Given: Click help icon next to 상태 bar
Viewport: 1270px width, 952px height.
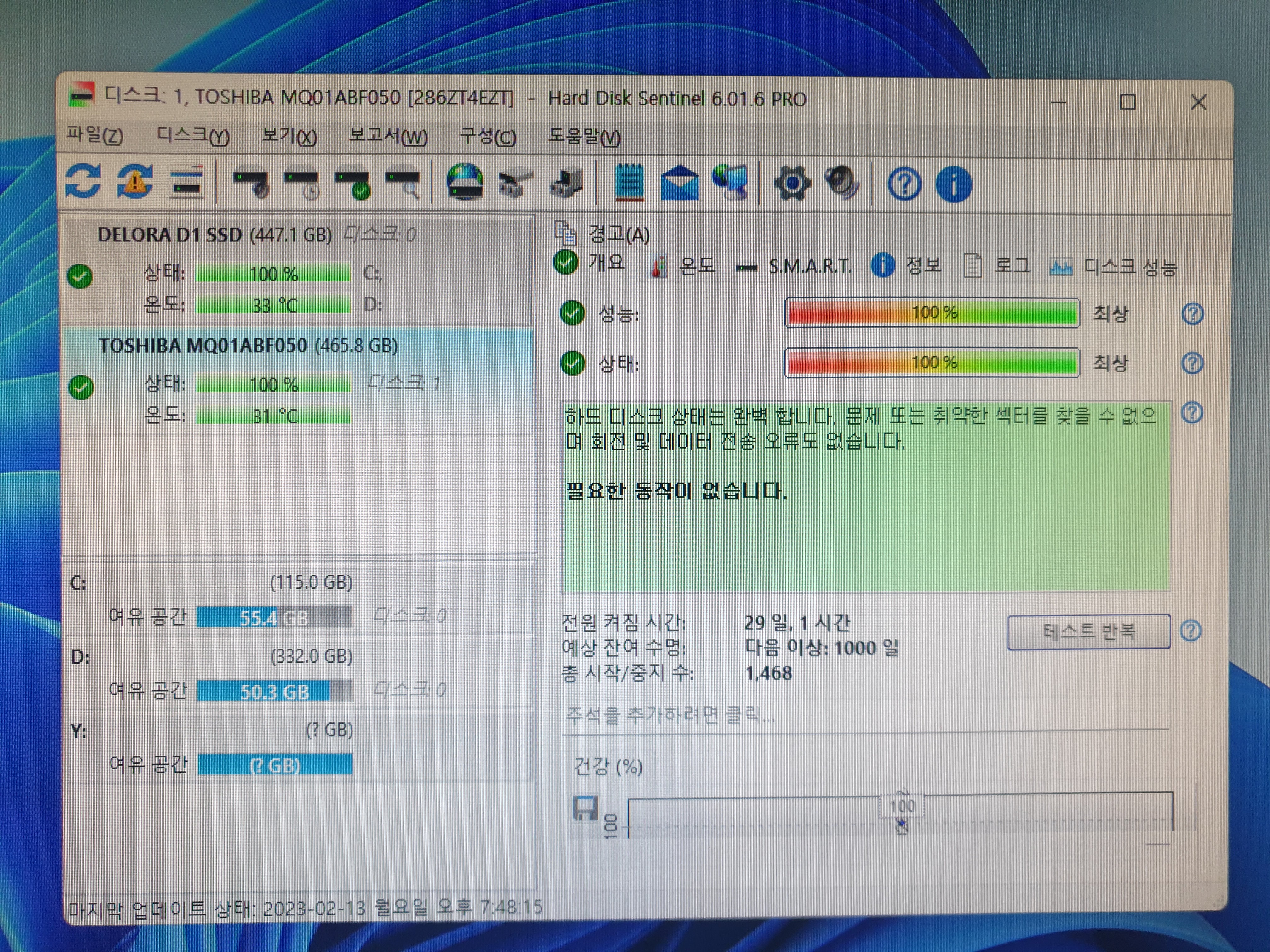Looking at the screenshot, I should (1193, 363).
